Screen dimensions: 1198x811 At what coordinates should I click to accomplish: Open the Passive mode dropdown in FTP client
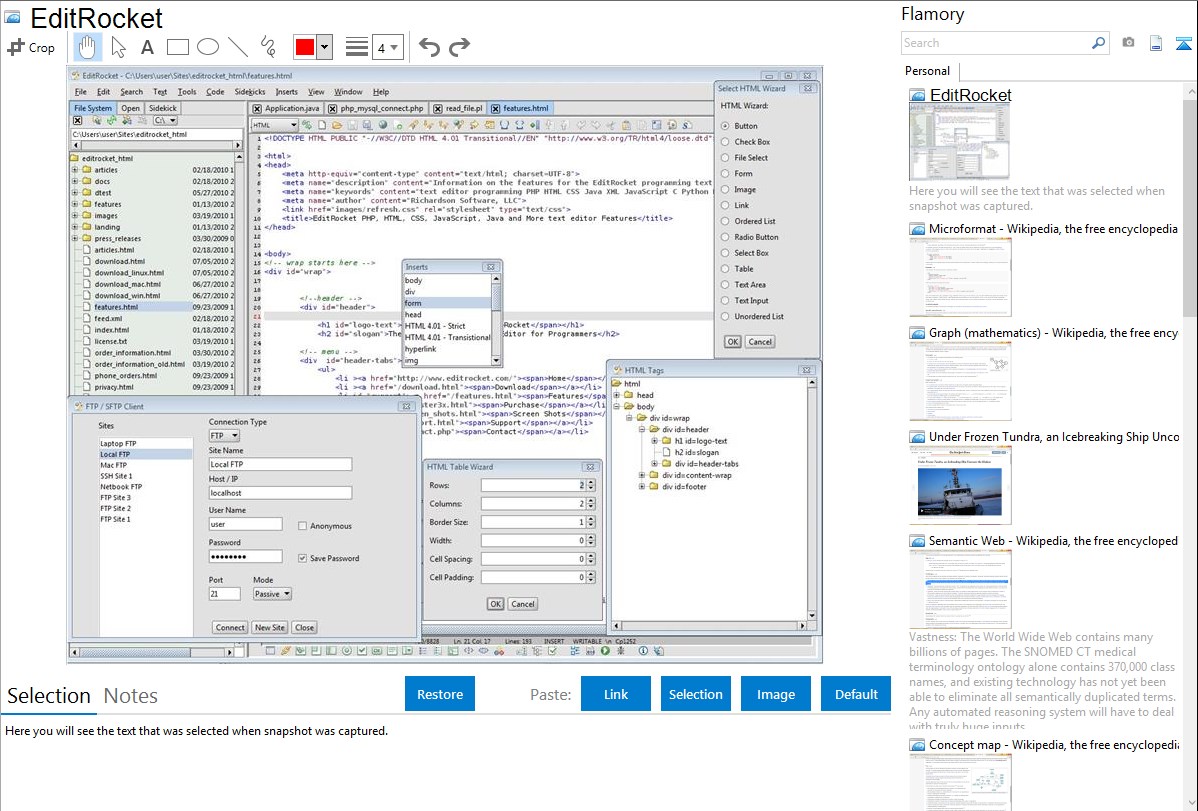[272, 594]
